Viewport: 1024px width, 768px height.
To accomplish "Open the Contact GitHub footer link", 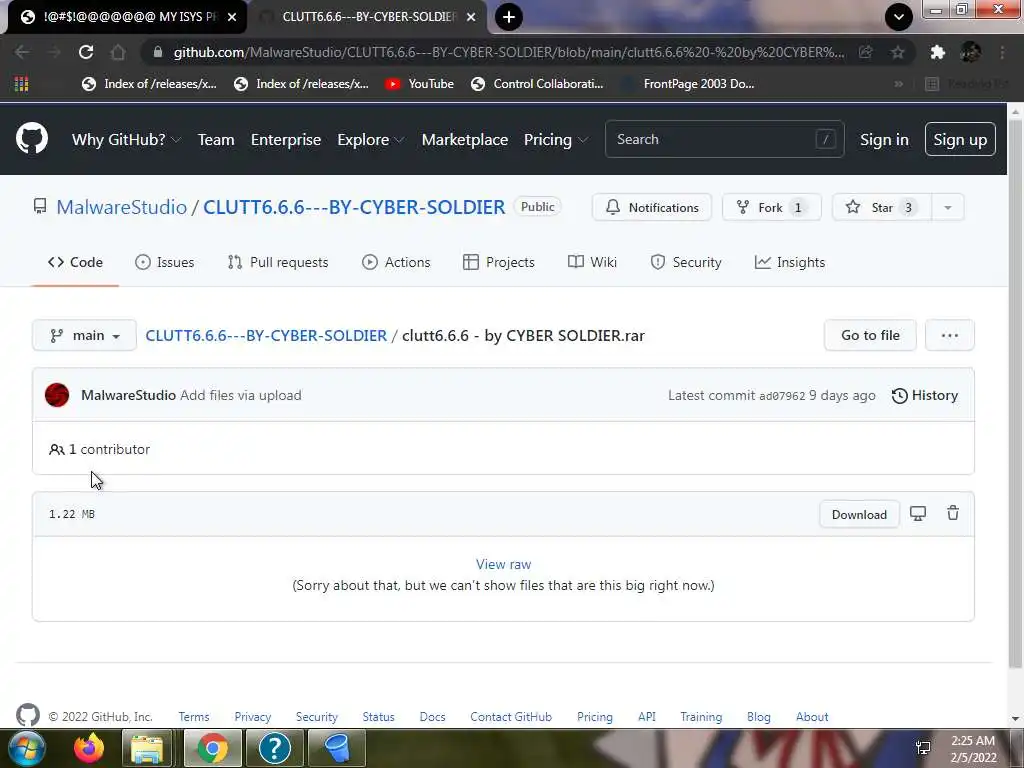I will click(511, 716).
